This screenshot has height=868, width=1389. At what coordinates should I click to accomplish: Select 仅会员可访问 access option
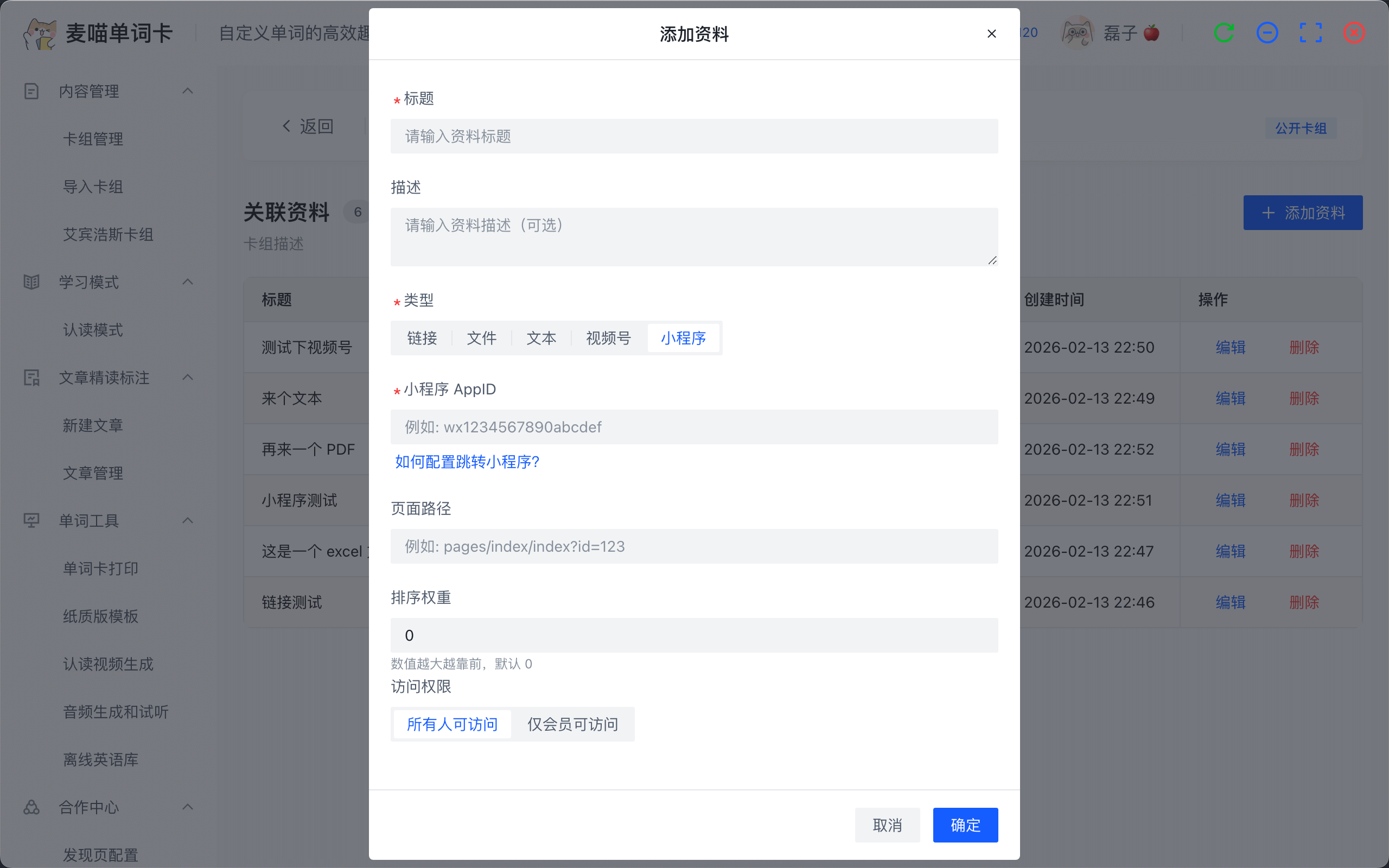click(x=572, y=724)
